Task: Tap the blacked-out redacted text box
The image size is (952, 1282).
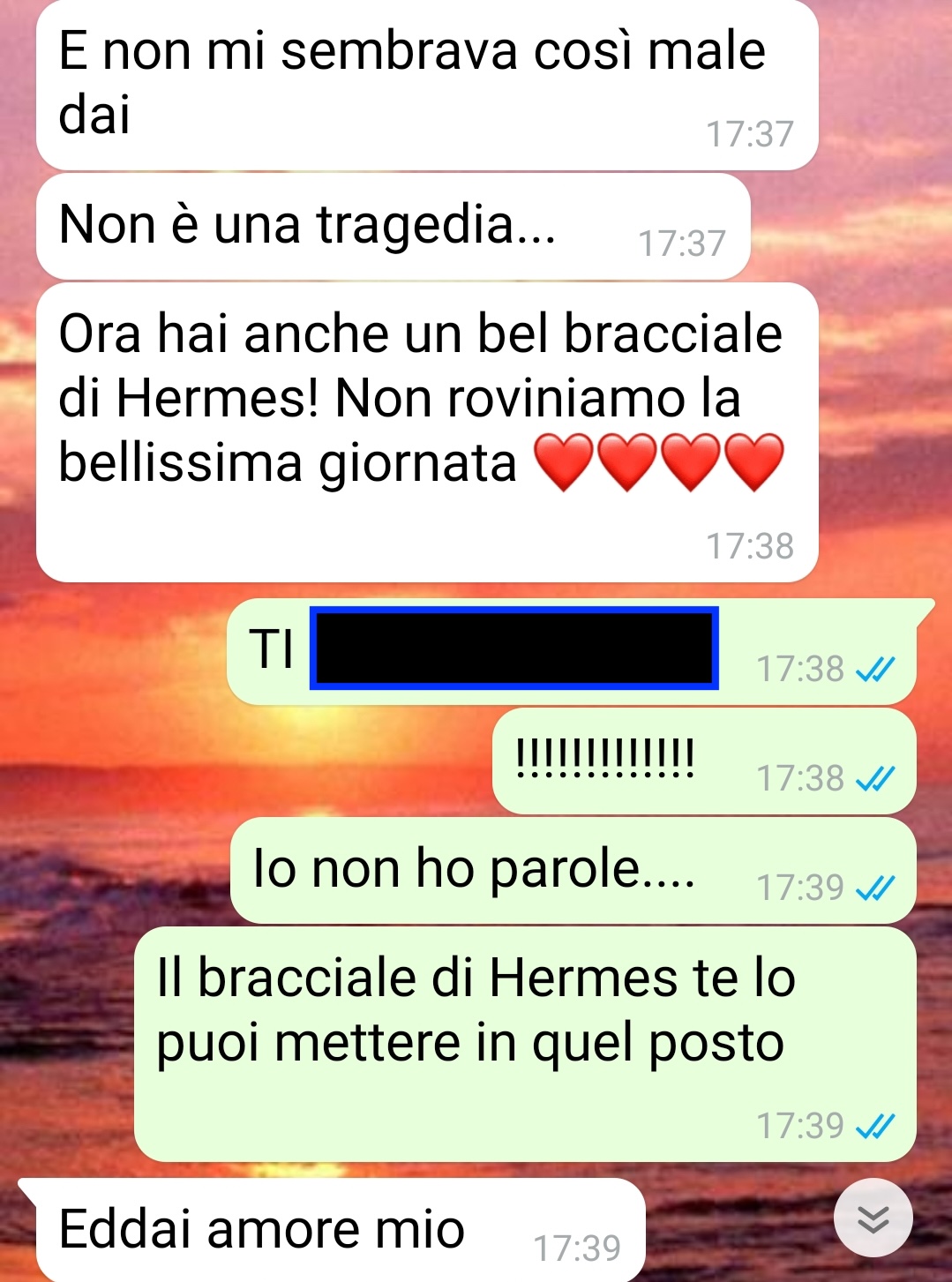Action: click(514, 648)
